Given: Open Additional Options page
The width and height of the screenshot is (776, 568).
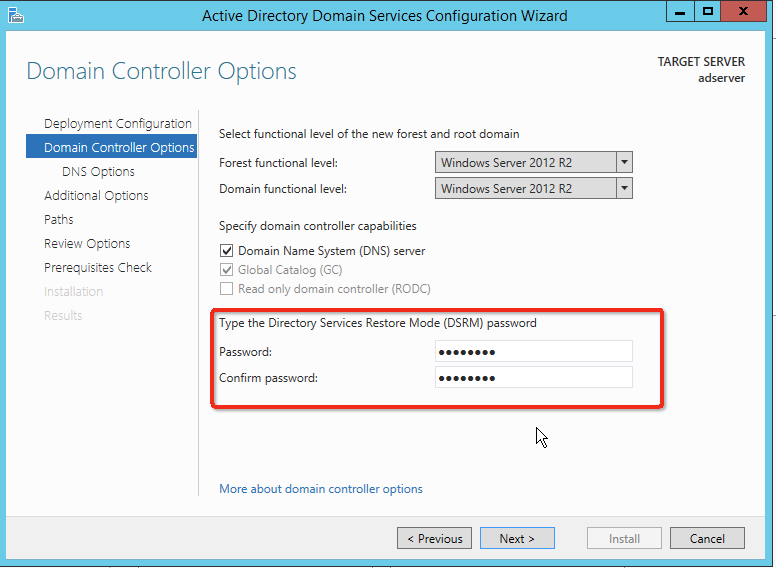Looking at the screenshot, I should tap(96, 196).
